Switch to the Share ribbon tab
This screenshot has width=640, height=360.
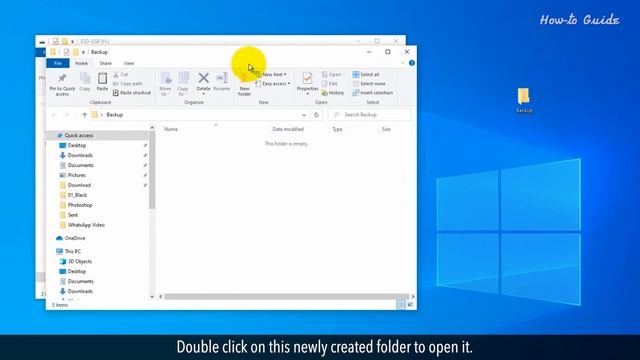(105, 63)
